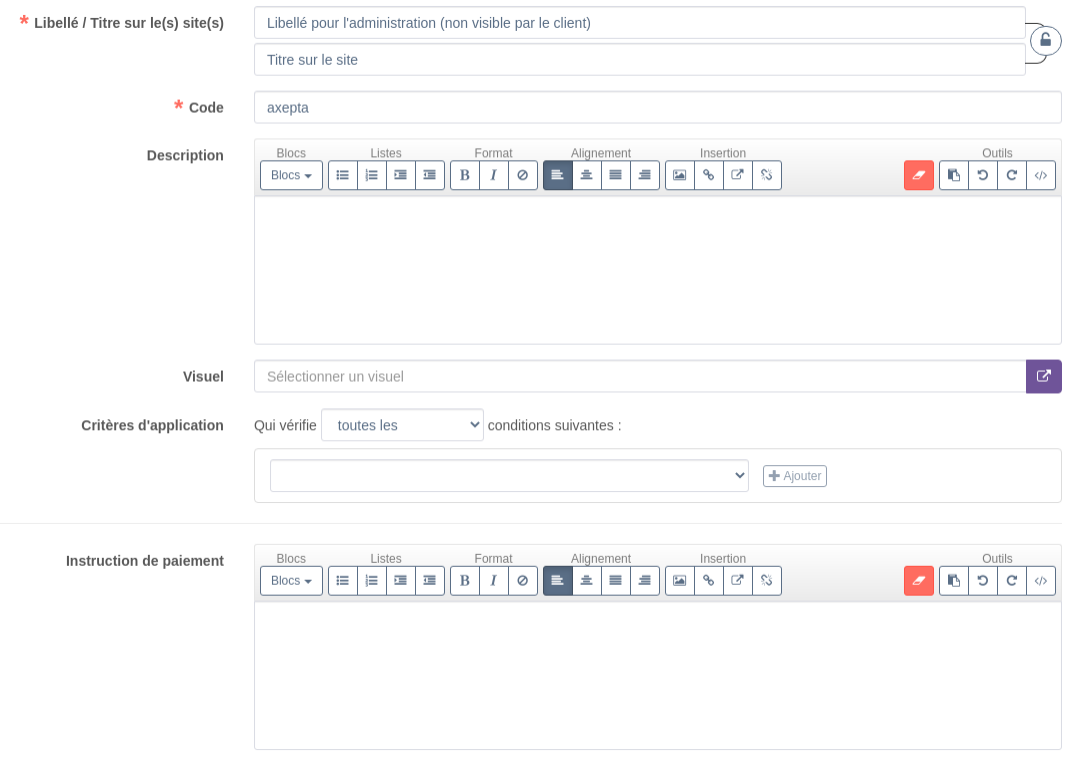Open the 'toutes les' conditions dropdown
Viewport: 1074px width, 763px height.
pos(402,425)
